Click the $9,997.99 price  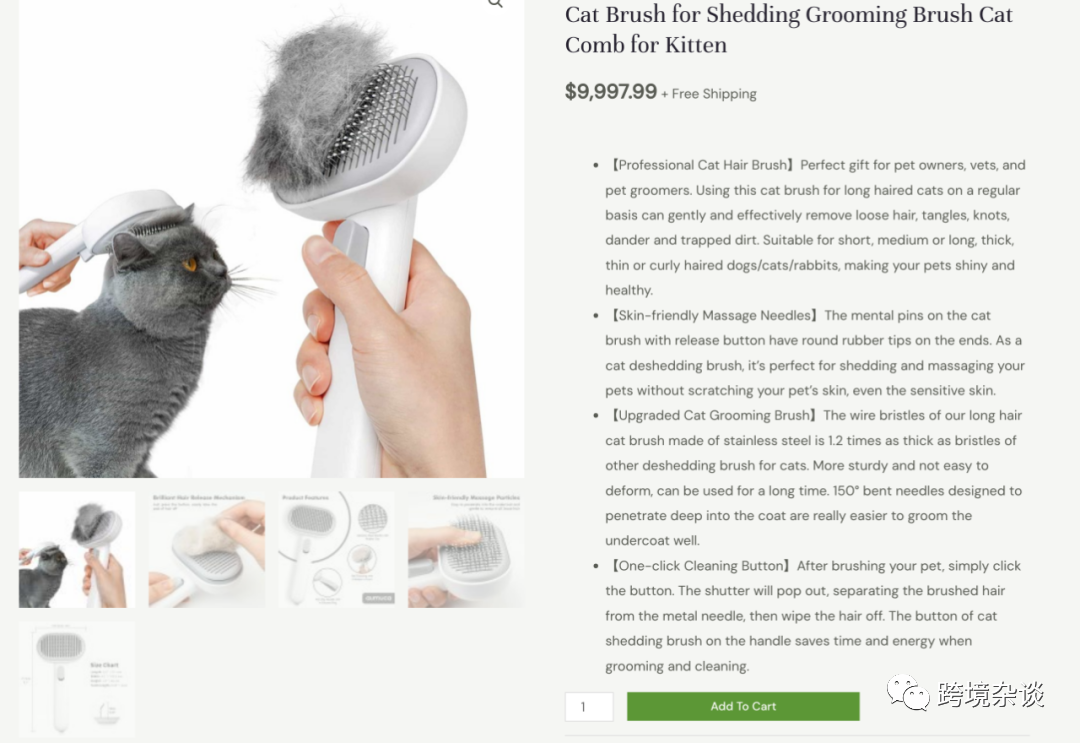[611, 92]
